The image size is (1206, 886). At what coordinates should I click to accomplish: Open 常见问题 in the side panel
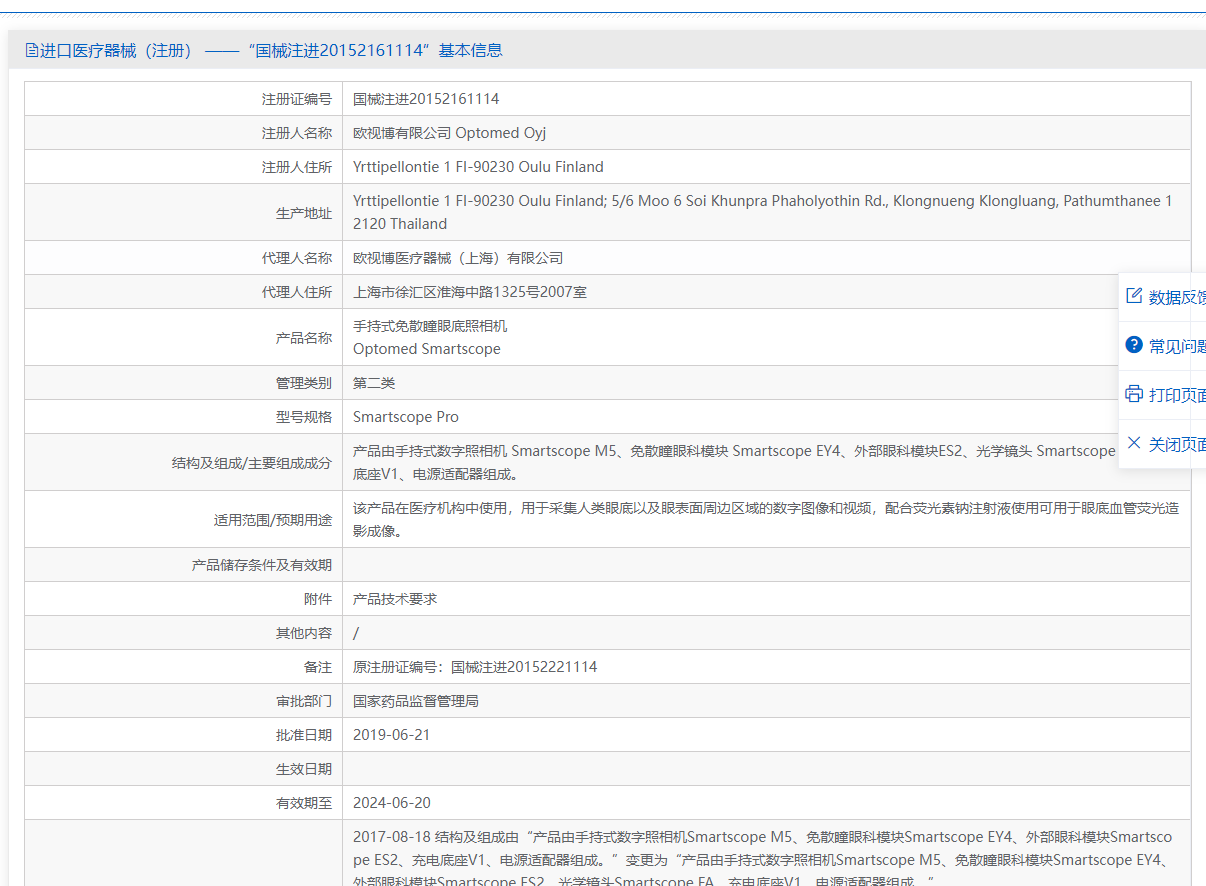(x=1177, y=346)
